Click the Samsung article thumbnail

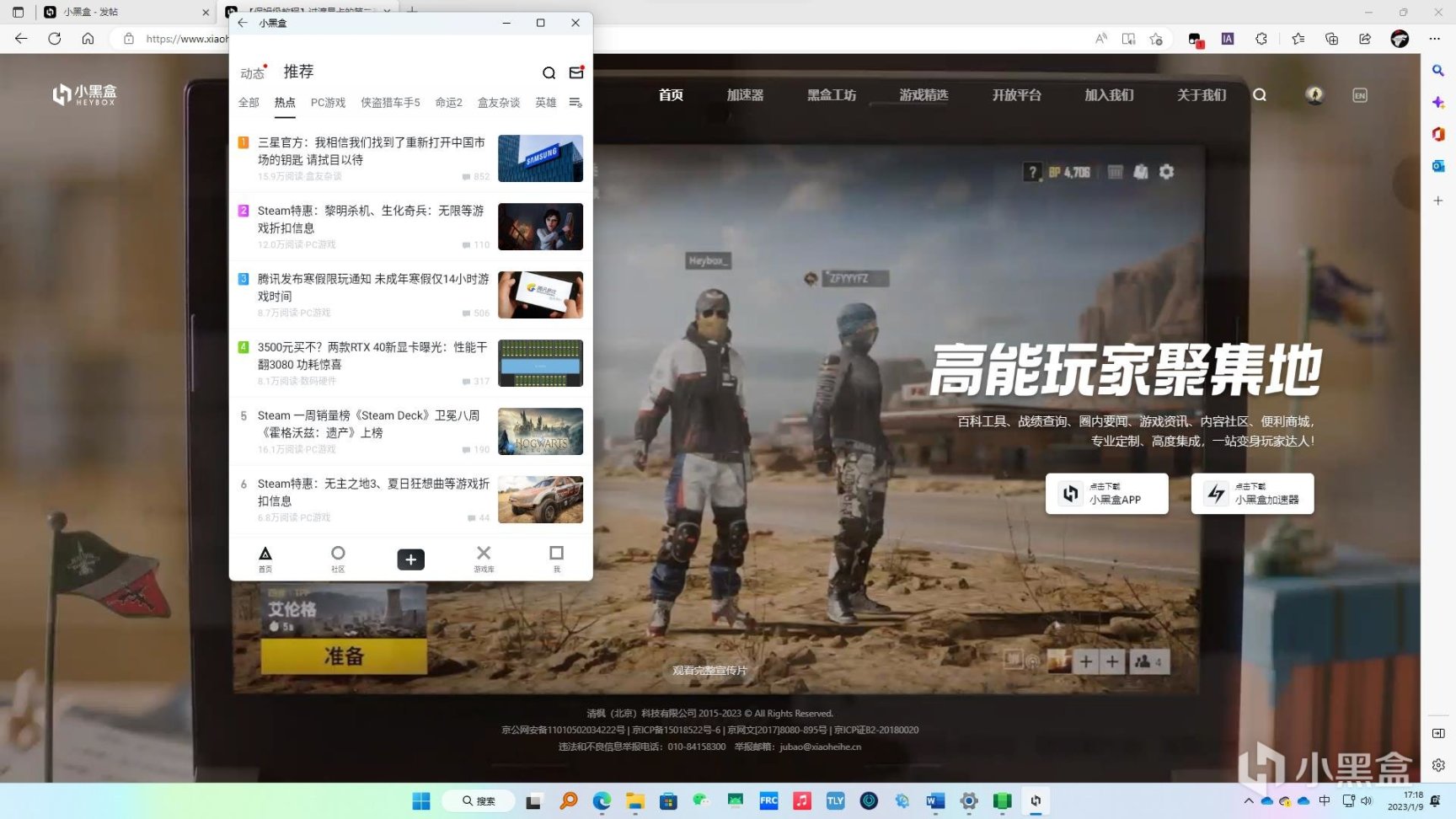tap(540, 158)
